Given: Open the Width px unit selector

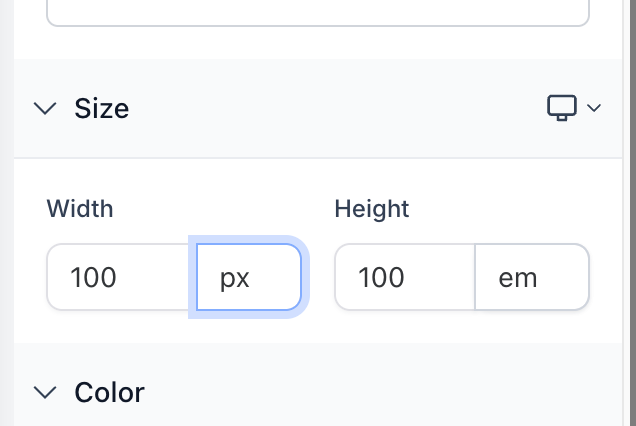Looking at the screenshot, I should (249, 277).
